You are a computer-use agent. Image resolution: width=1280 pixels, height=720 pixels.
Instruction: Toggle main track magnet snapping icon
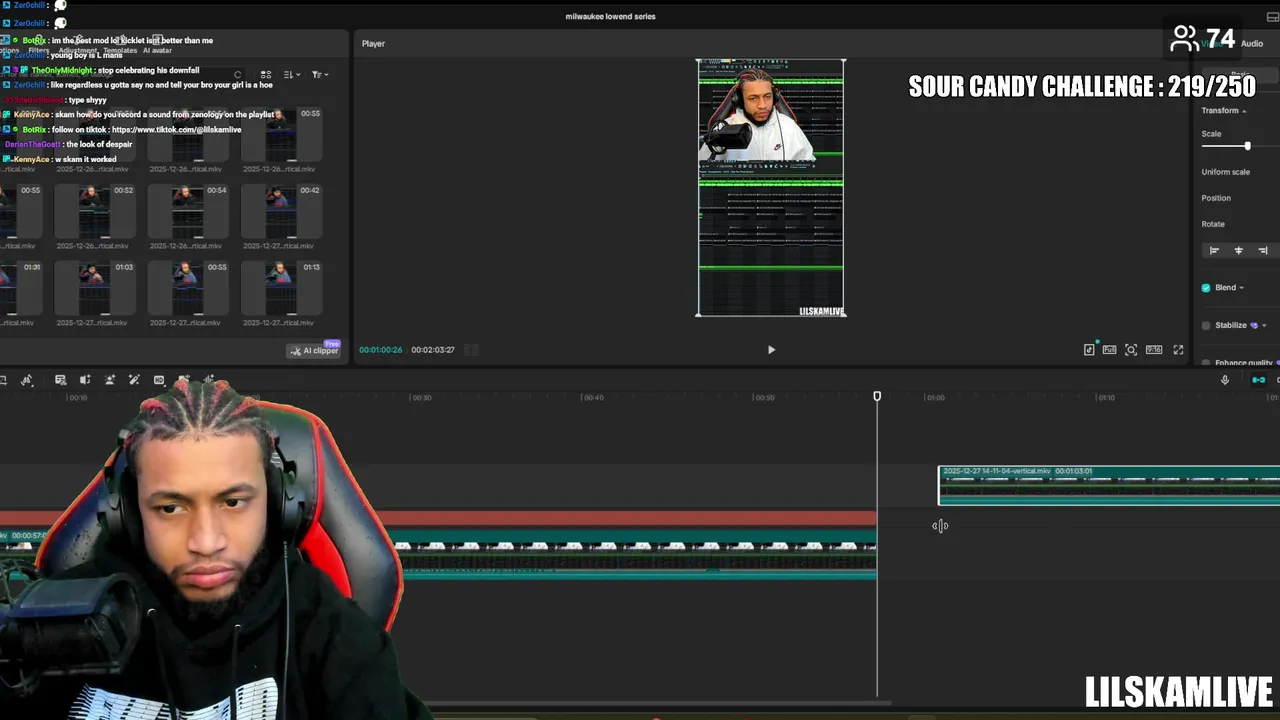point(1259,380)
